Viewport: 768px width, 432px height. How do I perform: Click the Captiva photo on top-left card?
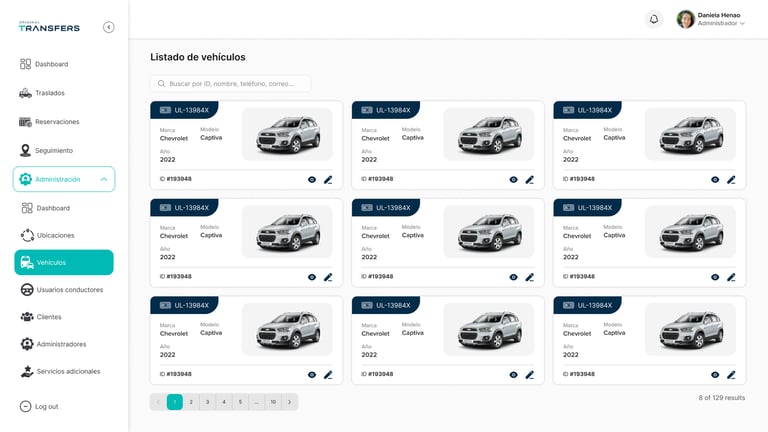(x=288, y=134)
